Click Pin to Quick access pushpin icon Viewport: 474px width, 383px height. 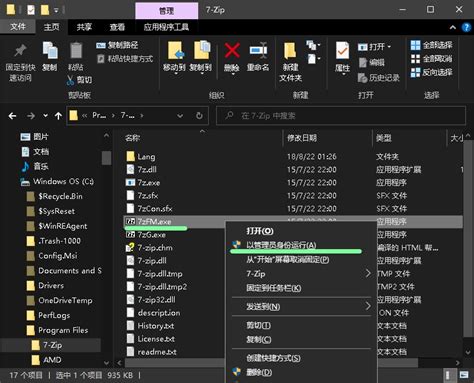click(20, 51)
